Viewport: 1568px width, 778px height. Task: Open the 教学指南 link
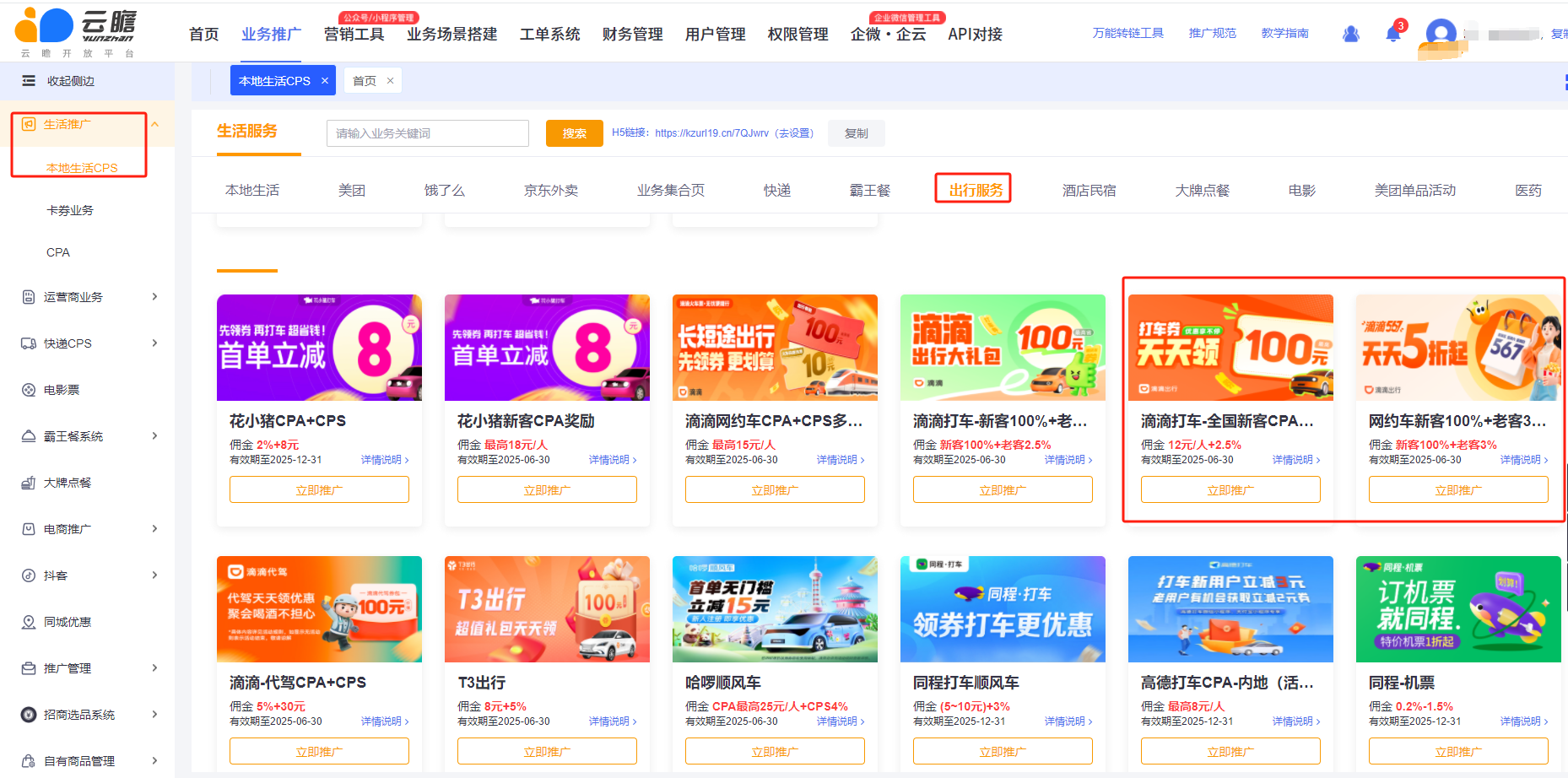1285,33
